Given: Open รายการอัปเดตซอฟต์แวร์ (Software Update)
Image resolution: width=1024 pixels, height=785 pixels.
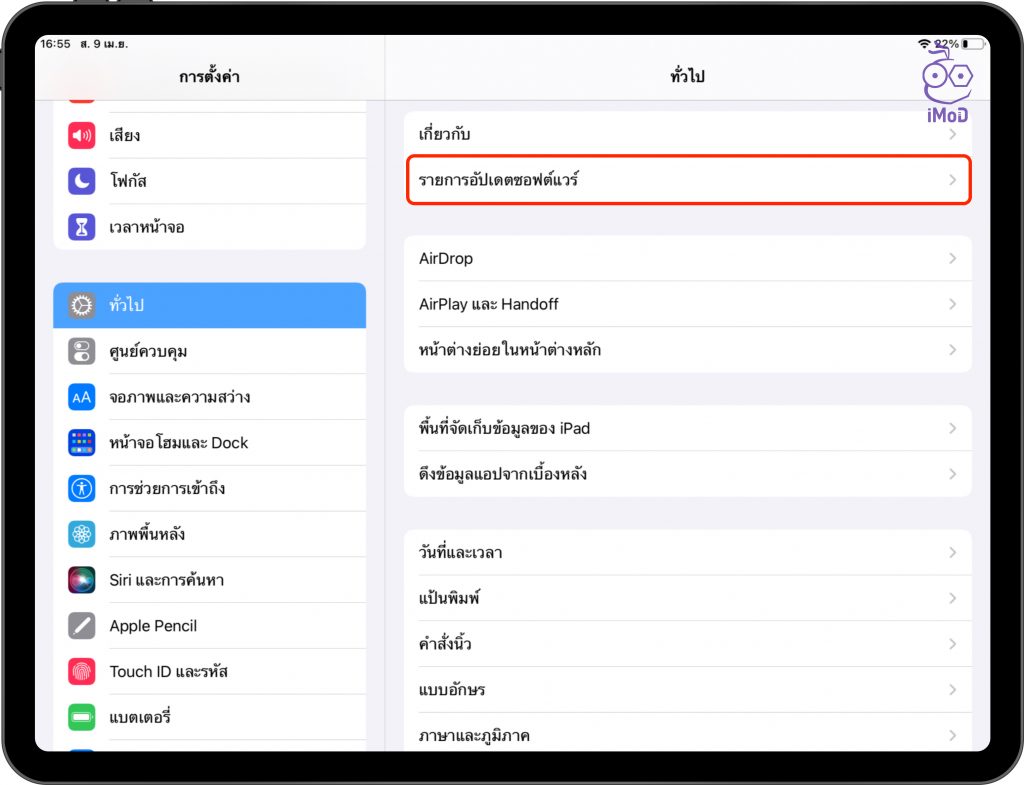Looking at the screenshot, I should point(687,181).
